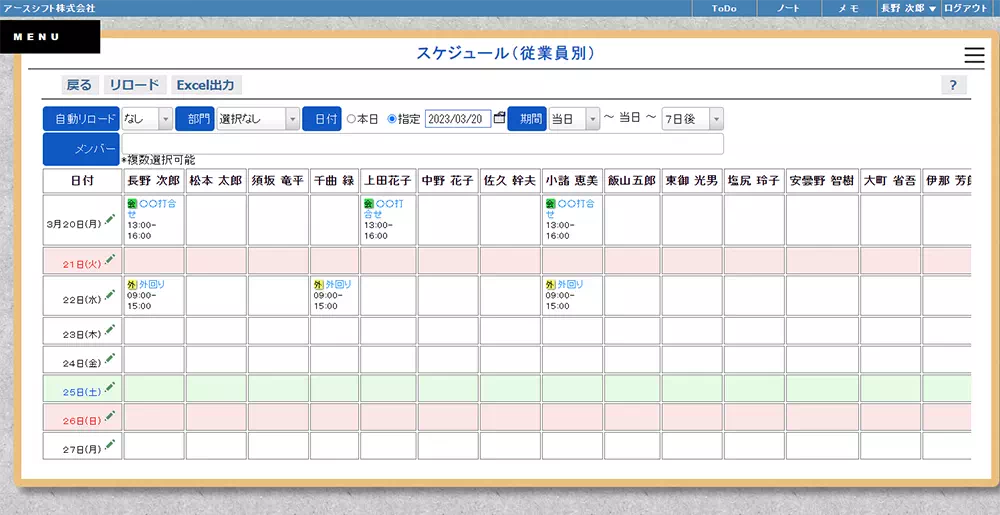Viewport: 1000px width, 515px height.
Task: Click the 安曇野 智樹 column header
Action: click(821, 181)
